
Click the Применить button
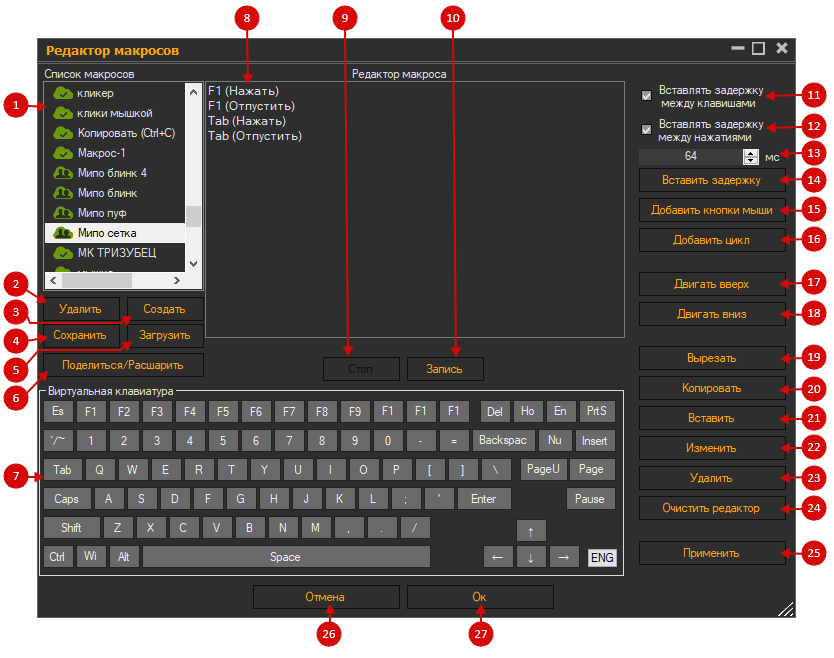(712, 553)
